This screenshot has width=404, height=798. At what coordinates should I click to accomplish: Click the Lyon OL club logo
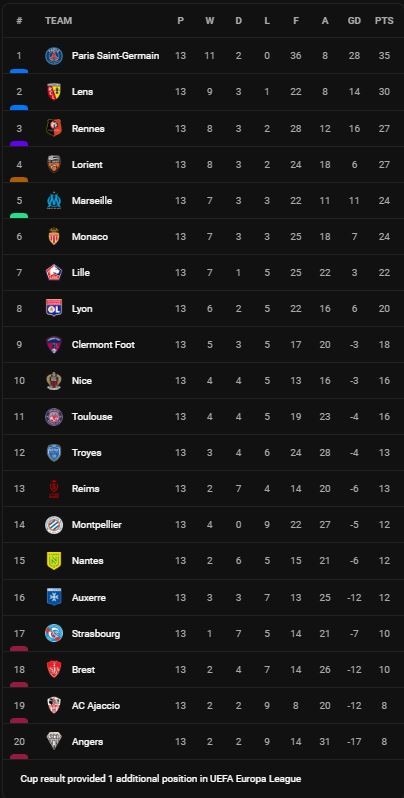click(x=54, y=308)
